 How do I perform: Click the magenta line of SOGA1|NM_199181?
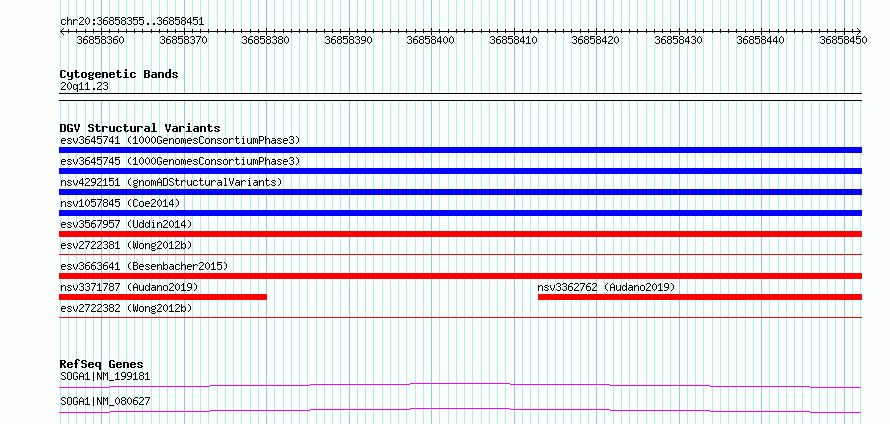pyautogui.click(x=460, y=385)
